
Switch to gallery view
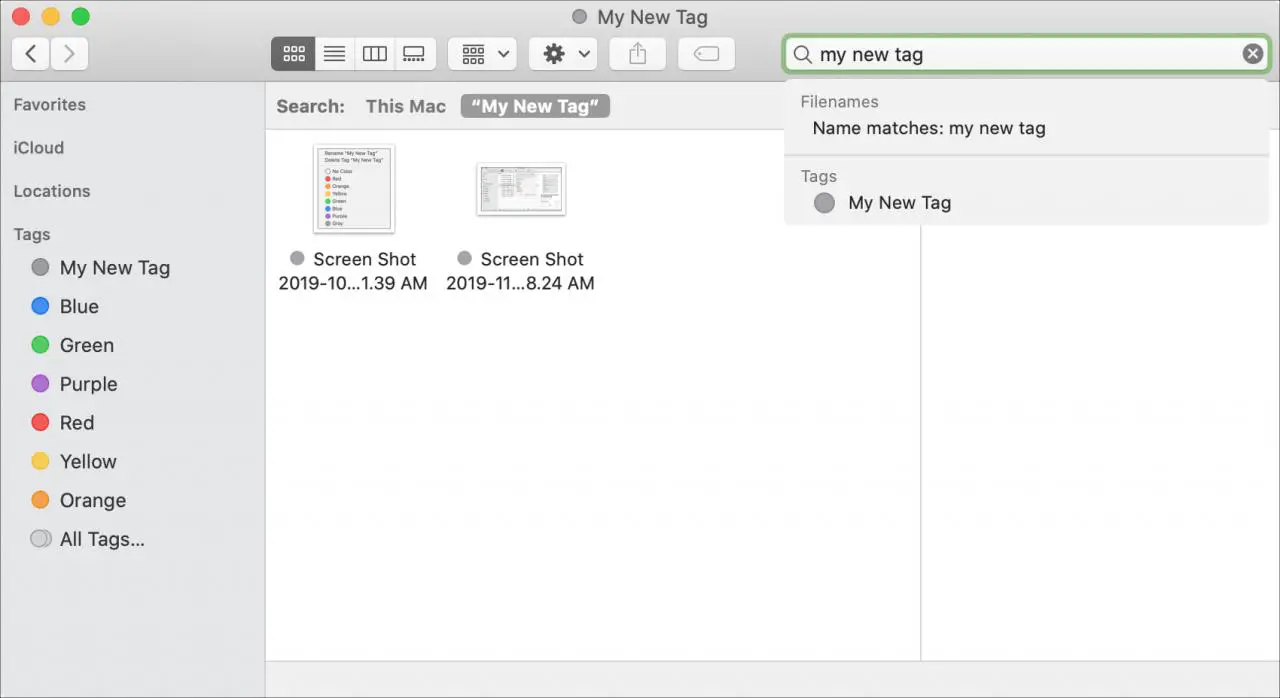414,54
